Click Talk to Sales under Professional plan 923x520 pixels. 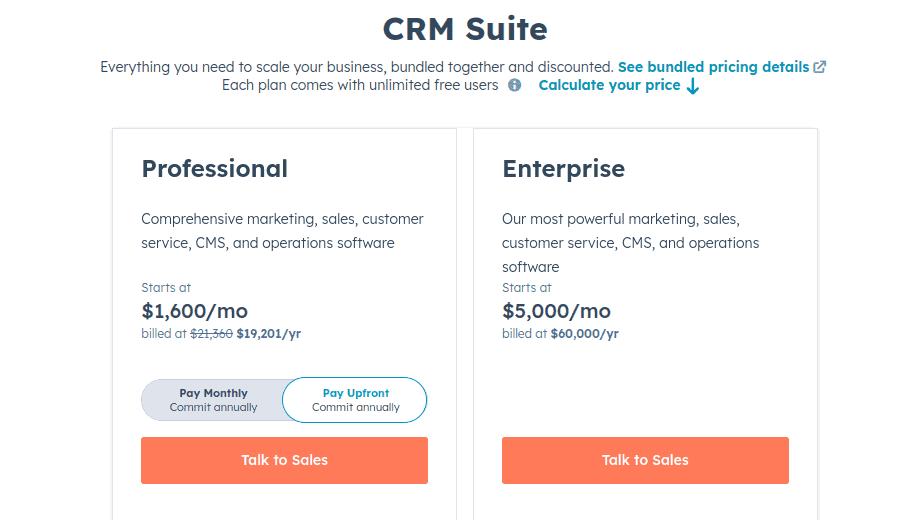[284, 461]
